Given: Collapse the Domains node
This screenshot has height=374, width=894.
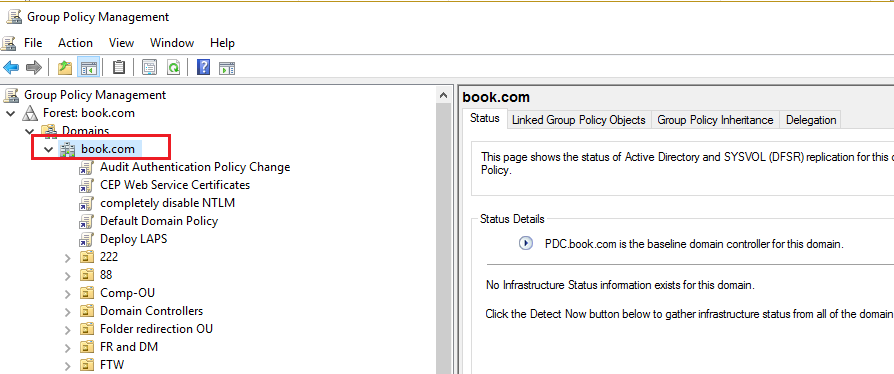Looking at the screenshot, I should coord(30,132).
